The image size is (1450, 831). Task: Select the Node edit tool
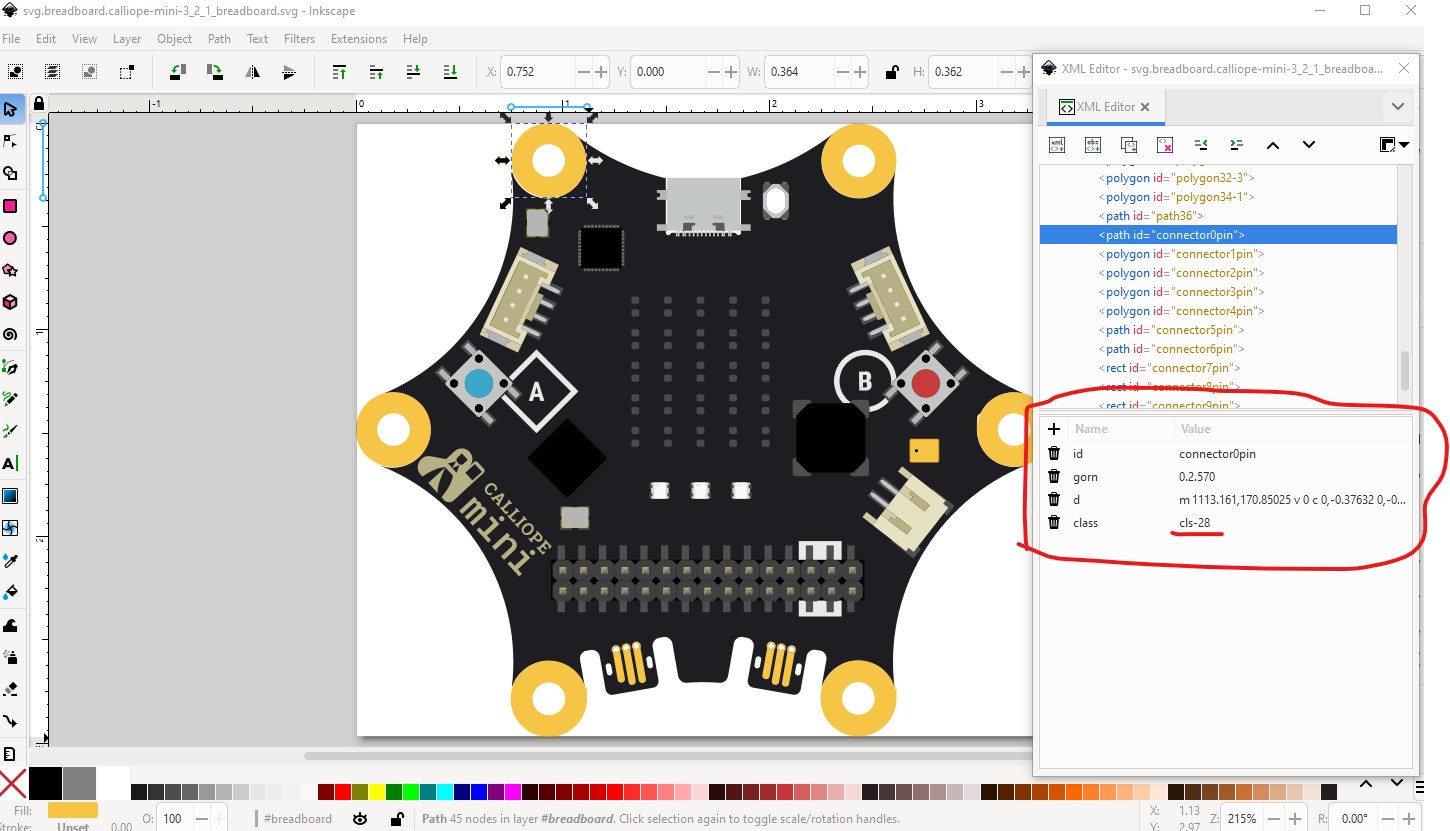[x=10, y=141]
